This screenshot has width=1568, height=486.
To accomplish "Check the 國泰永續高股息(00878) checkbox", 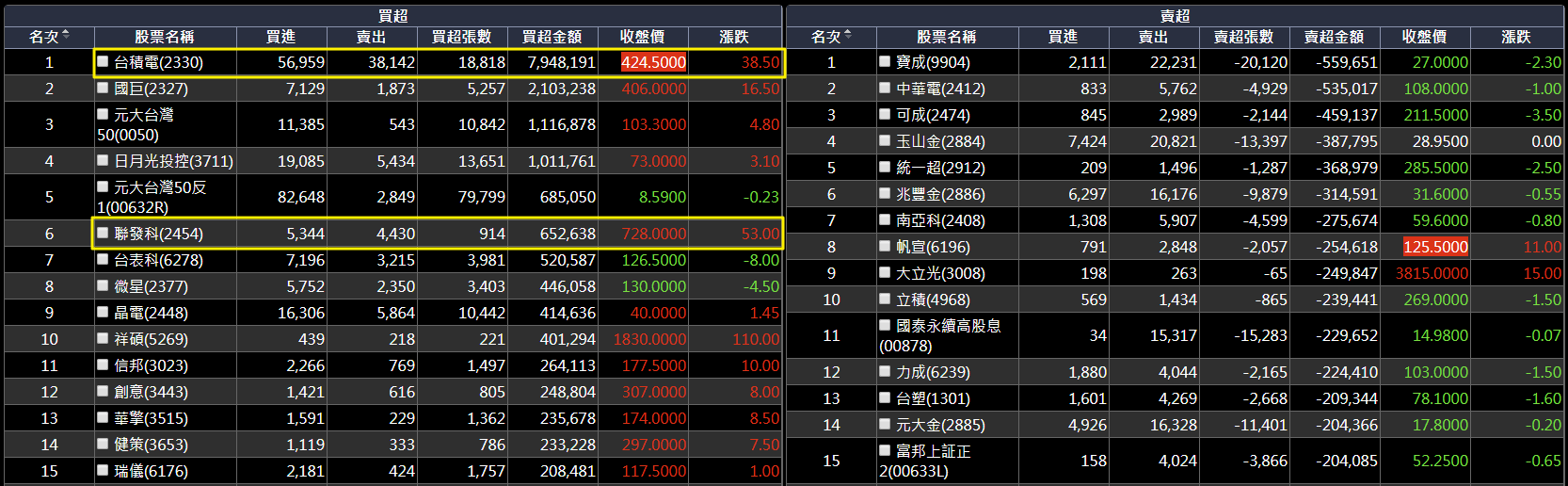I will coord(885,325).
